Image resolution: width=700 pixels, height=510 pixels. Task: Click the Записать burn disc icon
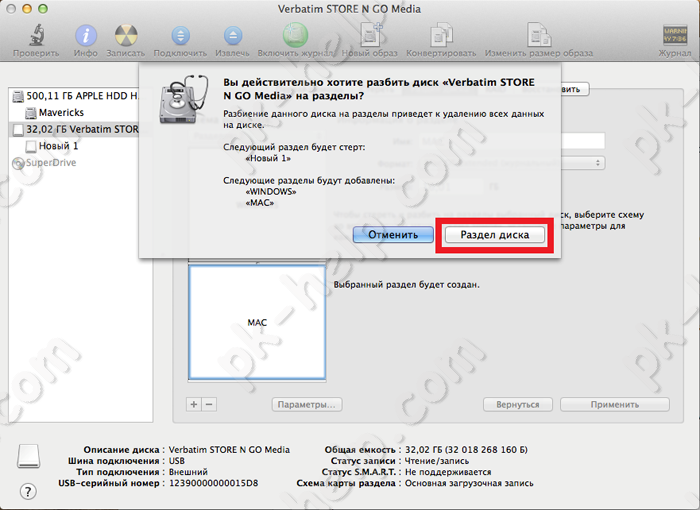pos(126,37)
